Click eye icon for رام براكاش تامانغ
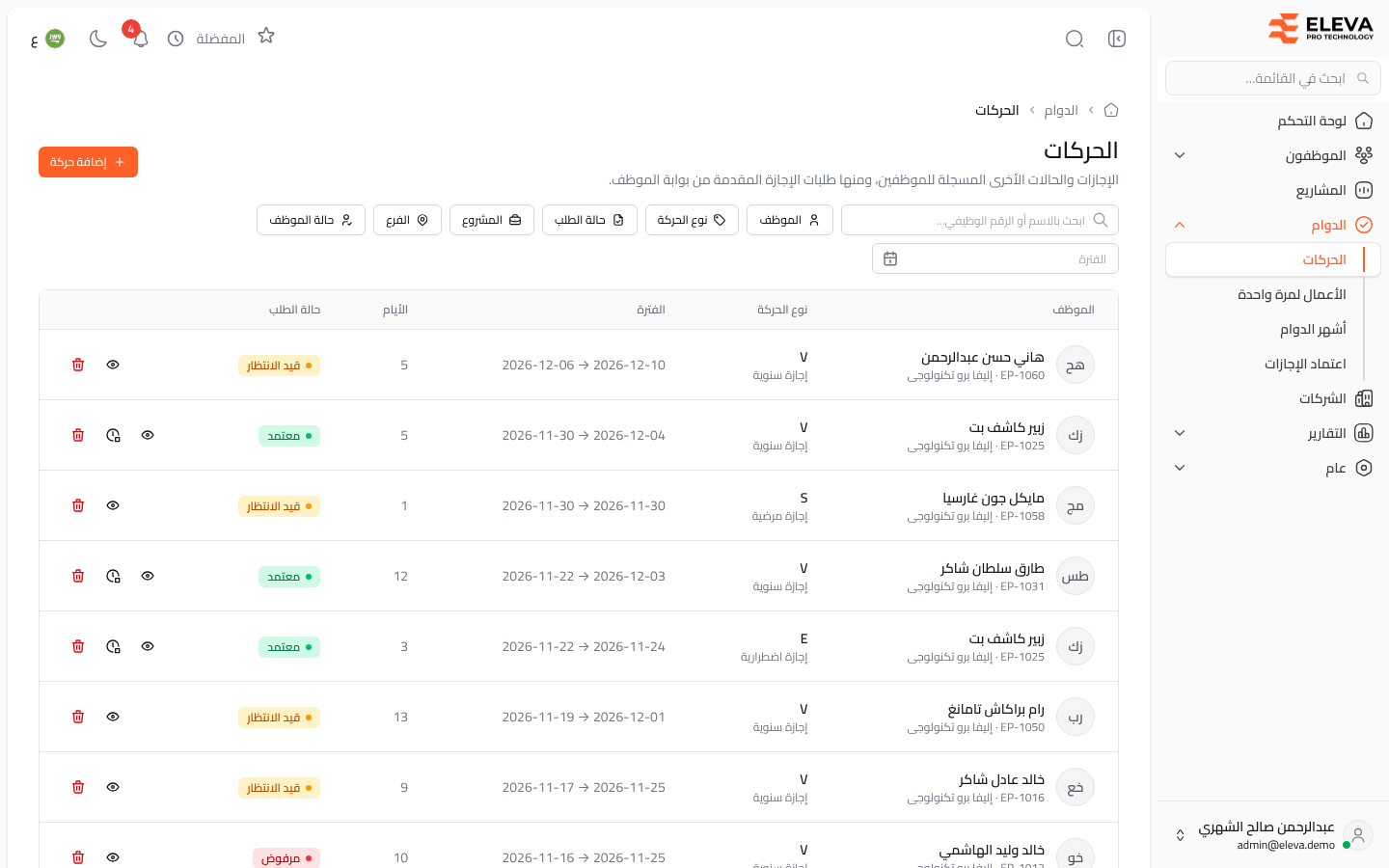This screenshot has height=868, width=1389. click(x=113, y=717)
